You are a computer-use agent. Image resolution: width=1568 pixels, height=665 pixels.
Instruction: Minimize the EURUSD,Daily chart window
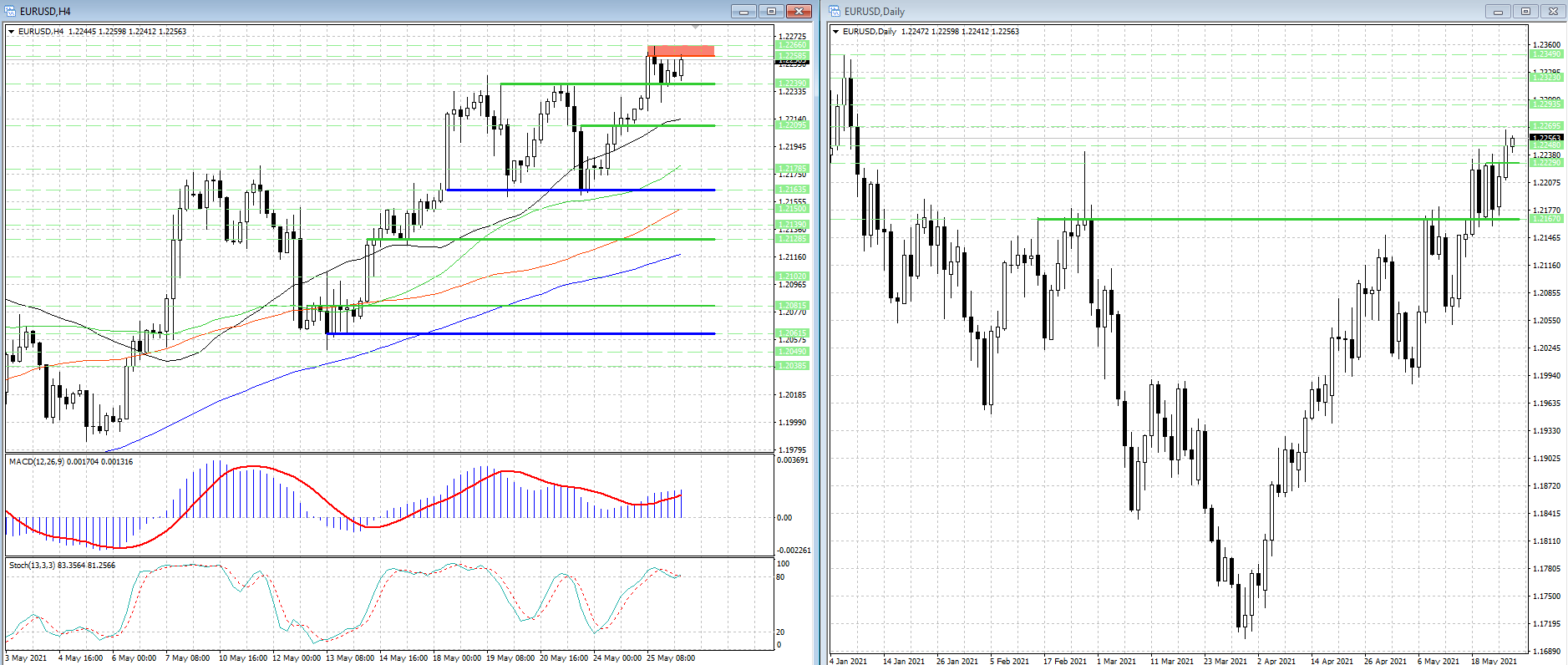[1498, 11]
